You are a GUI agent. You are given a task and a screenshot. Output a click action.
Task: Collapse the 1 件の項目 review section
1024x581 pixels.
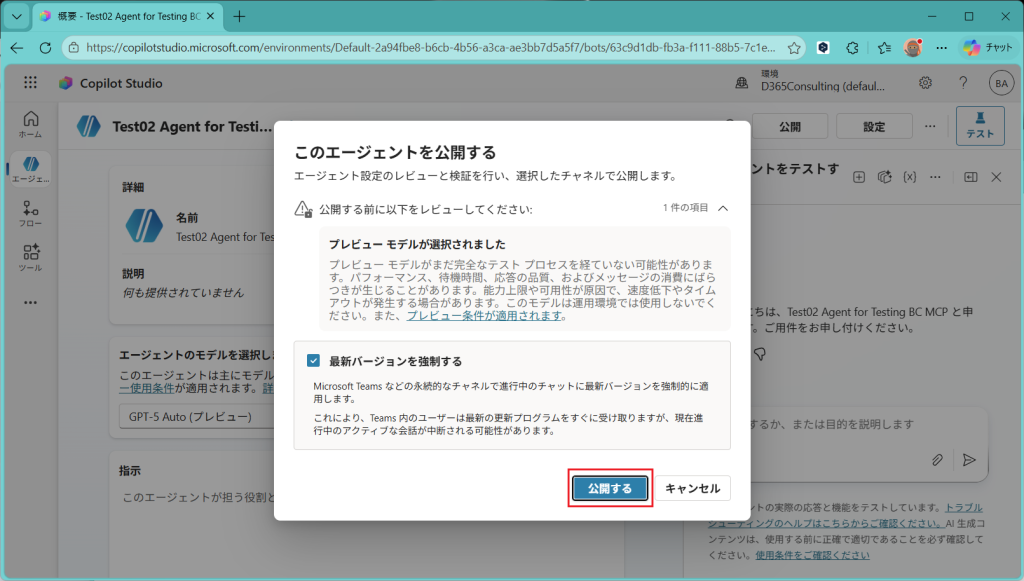[x=723, y=208]
